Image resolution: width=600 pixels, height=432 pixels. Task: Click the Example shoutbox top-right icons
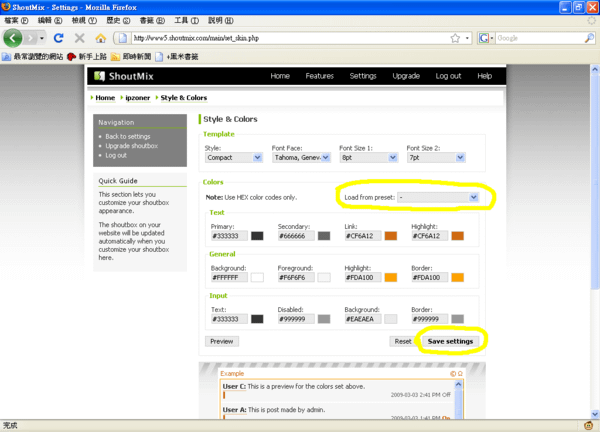[456, 373]
